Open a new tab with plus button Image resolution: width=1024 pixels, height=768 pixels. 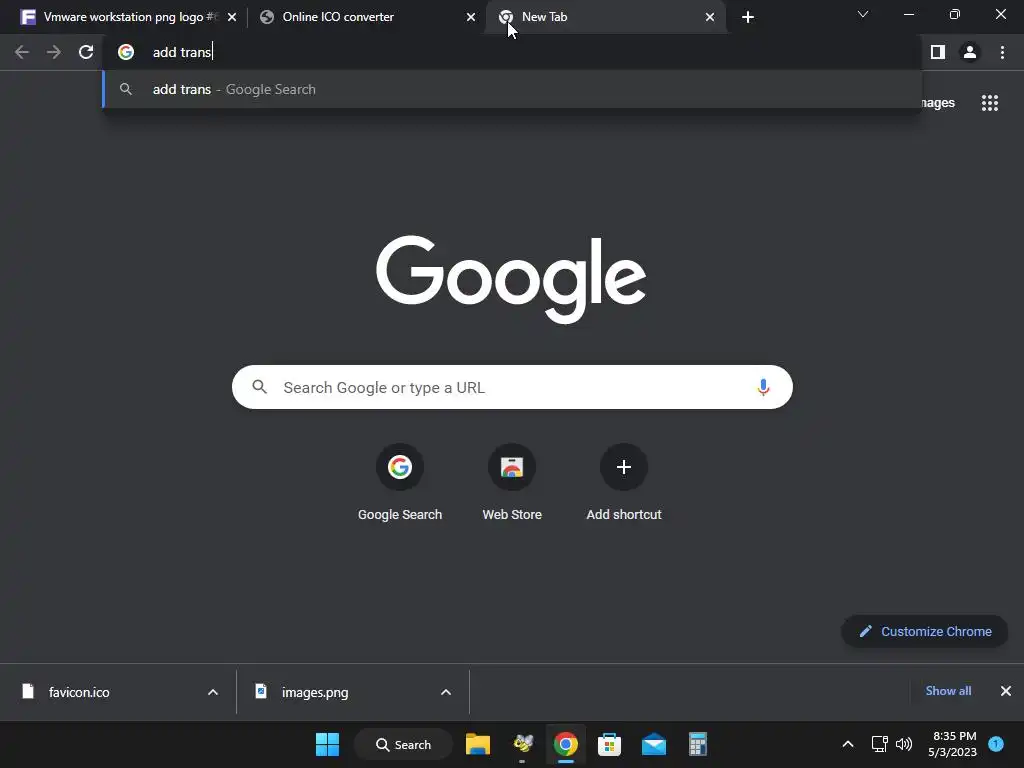click(748, 17)
